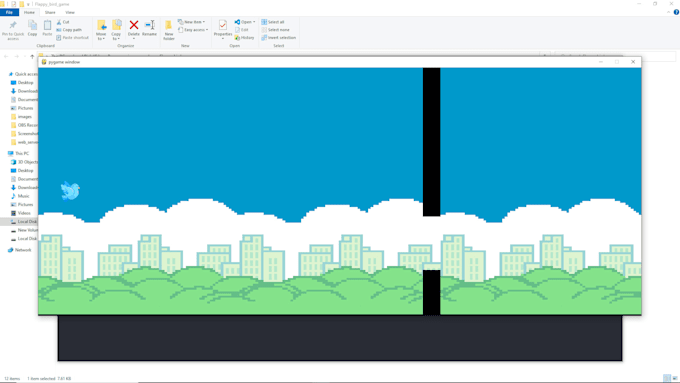Open New Volume drive in sidebar
This screenshot has height=383, width=680.
[x=24, y=230]
